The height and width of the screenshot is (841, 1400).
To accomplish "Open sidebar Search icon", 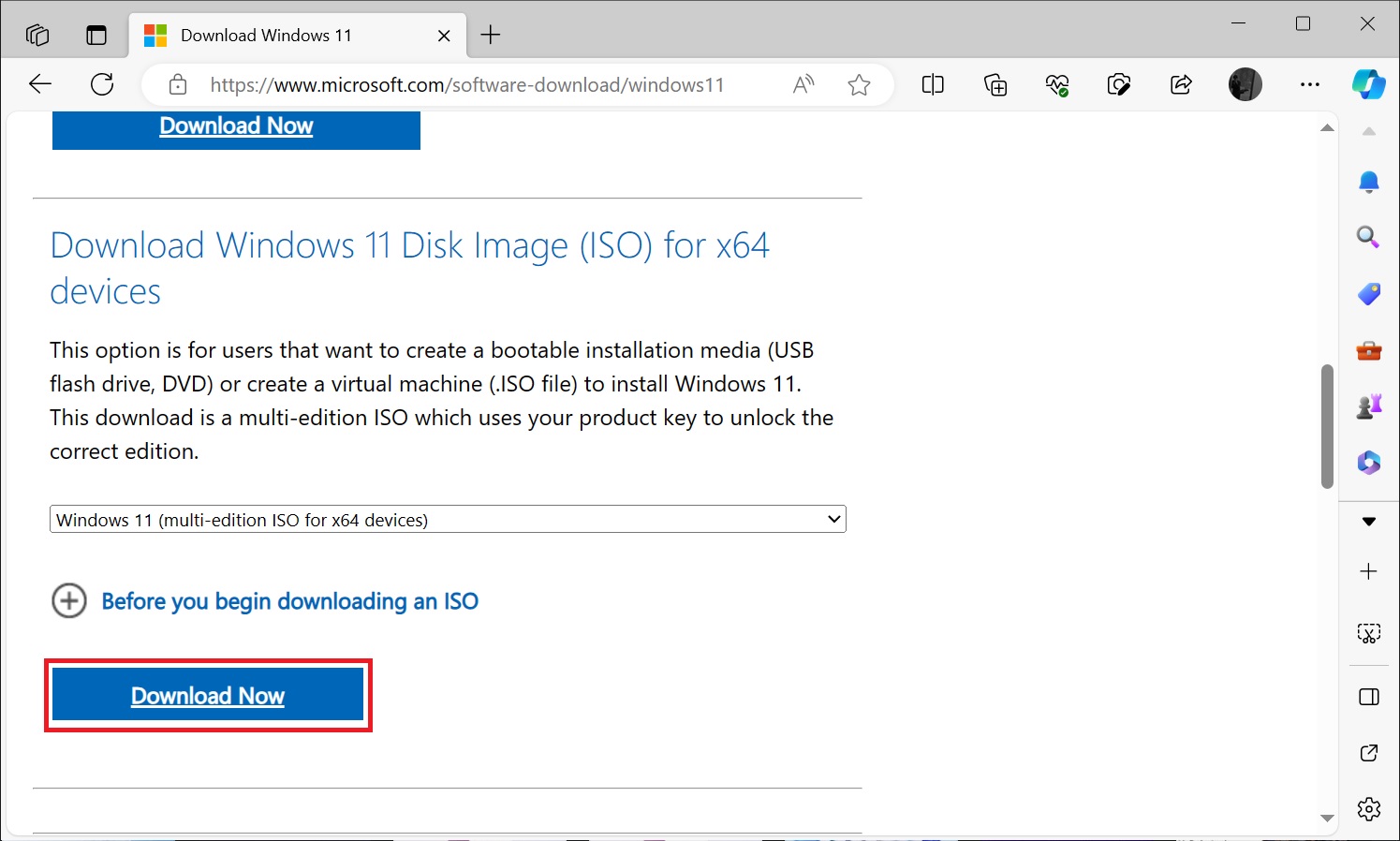I will (x=1368, y=237).
